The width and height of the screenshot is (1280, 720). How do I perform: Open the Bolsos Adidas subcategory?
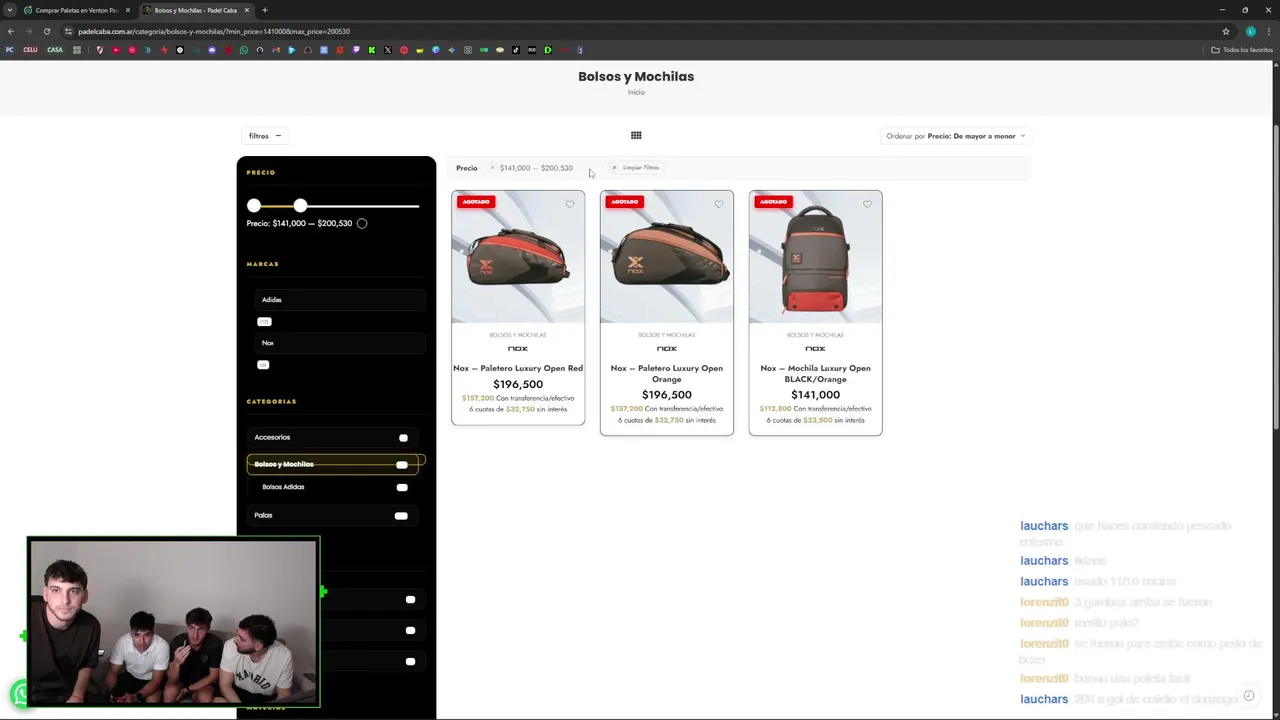[x=283, y=487]
